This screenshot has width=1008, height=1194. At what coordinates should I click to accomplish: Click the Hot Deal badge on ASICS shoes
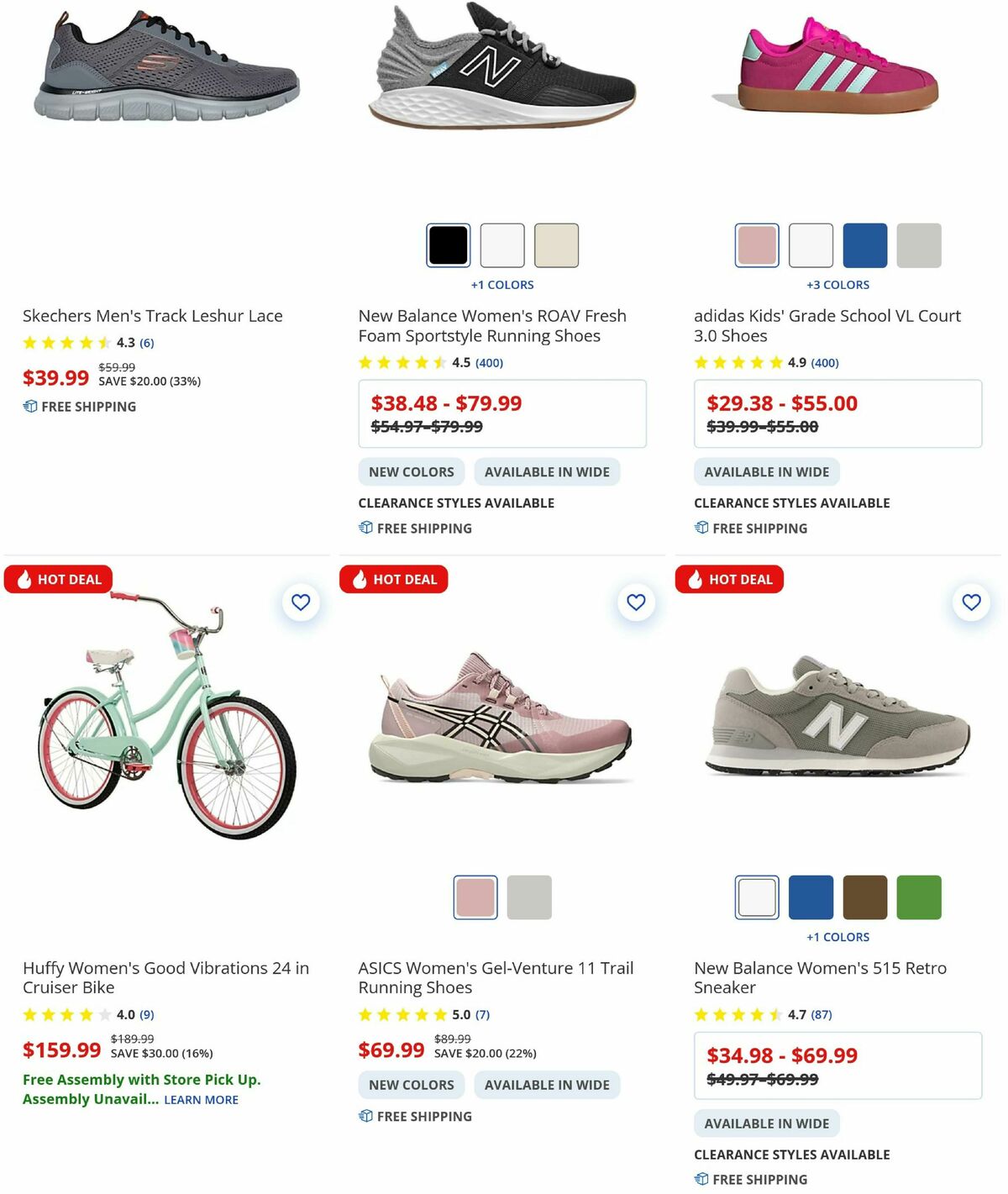[393, 579]
